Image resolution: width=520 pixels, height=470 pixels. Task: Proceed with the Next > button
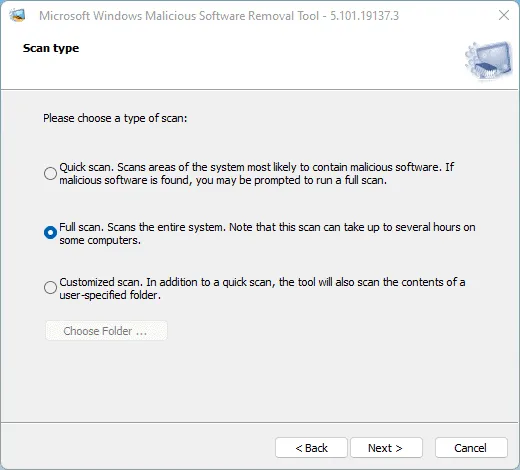point(386,448)
